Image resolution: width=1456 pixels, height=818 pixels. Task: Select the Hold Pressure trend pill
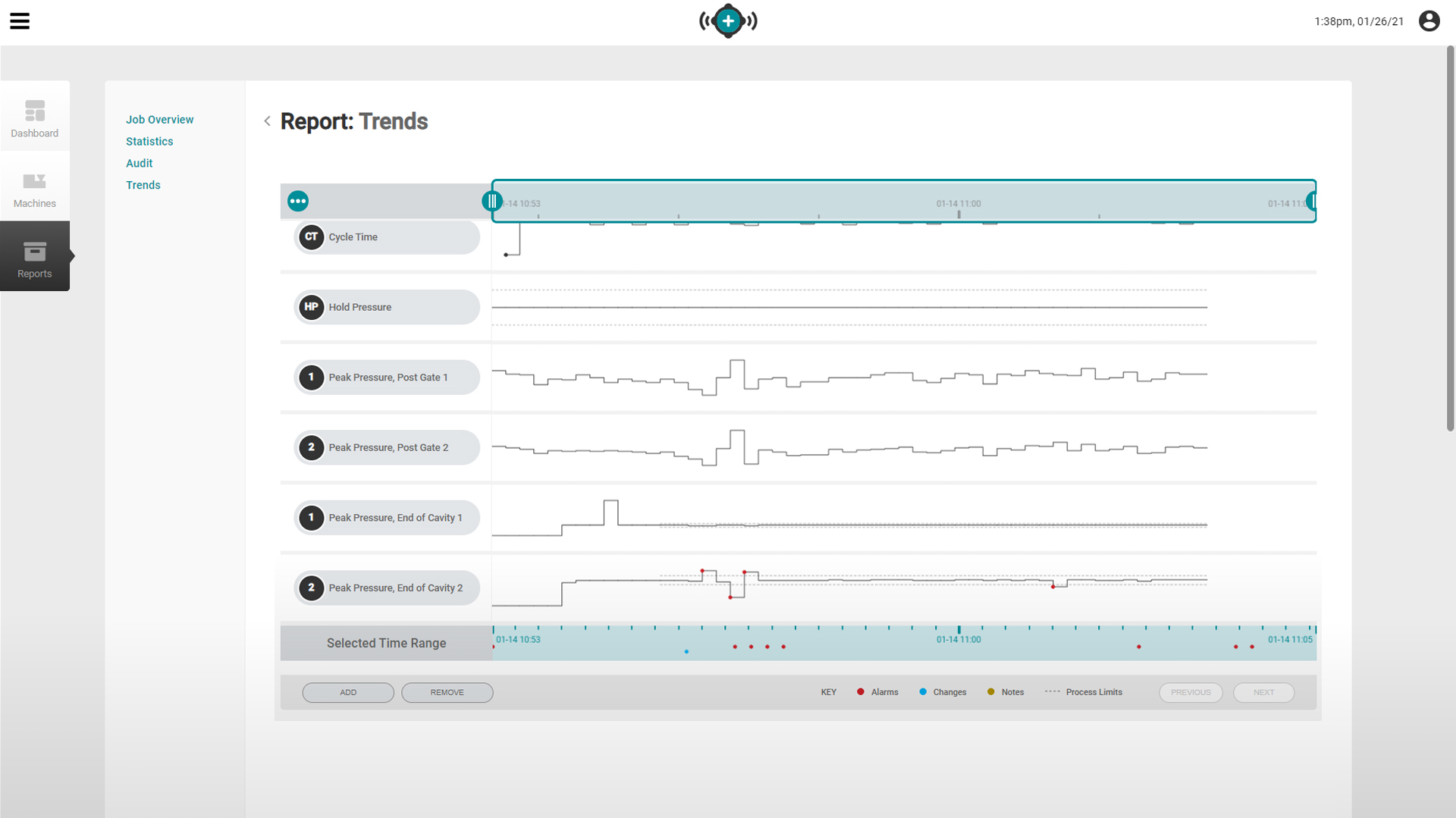tap(387, 307)
